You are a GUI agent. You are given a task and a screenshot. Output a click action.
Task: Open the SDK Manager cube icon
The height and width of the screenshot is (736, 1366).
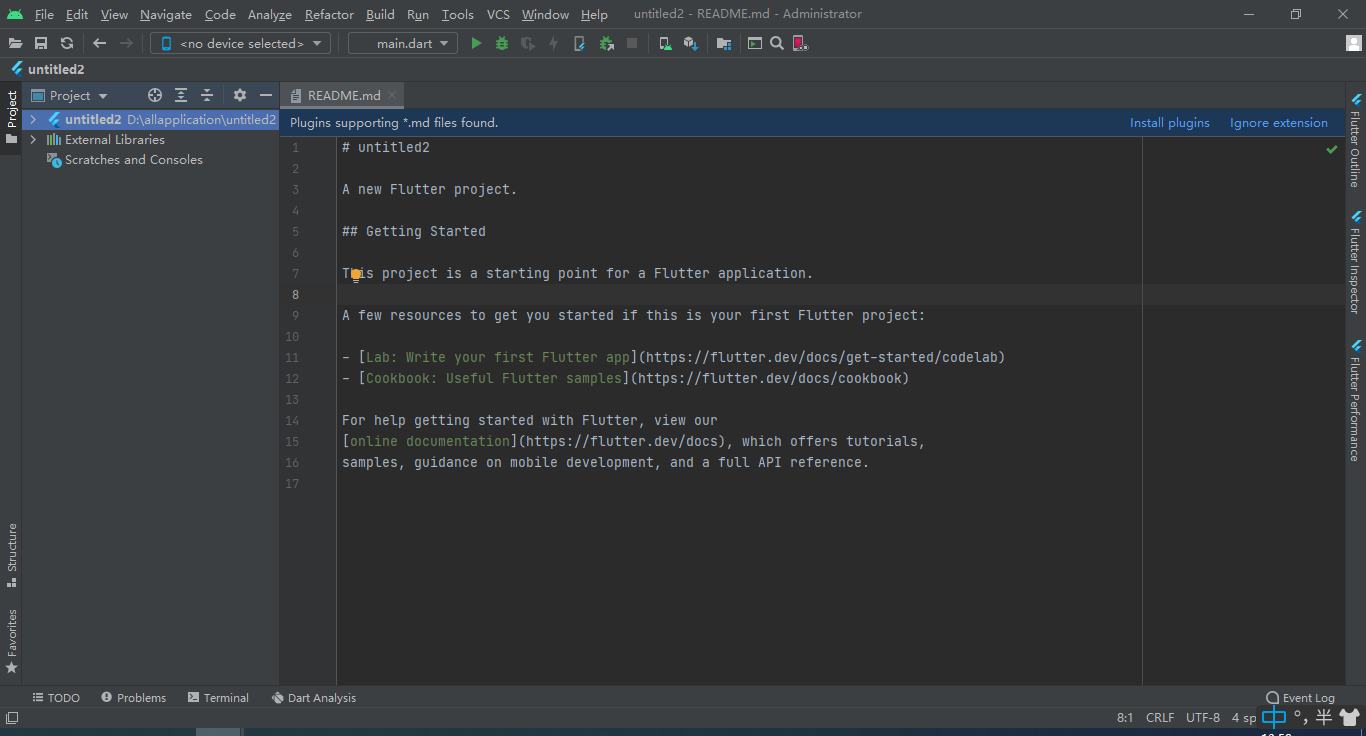point(690,43)
